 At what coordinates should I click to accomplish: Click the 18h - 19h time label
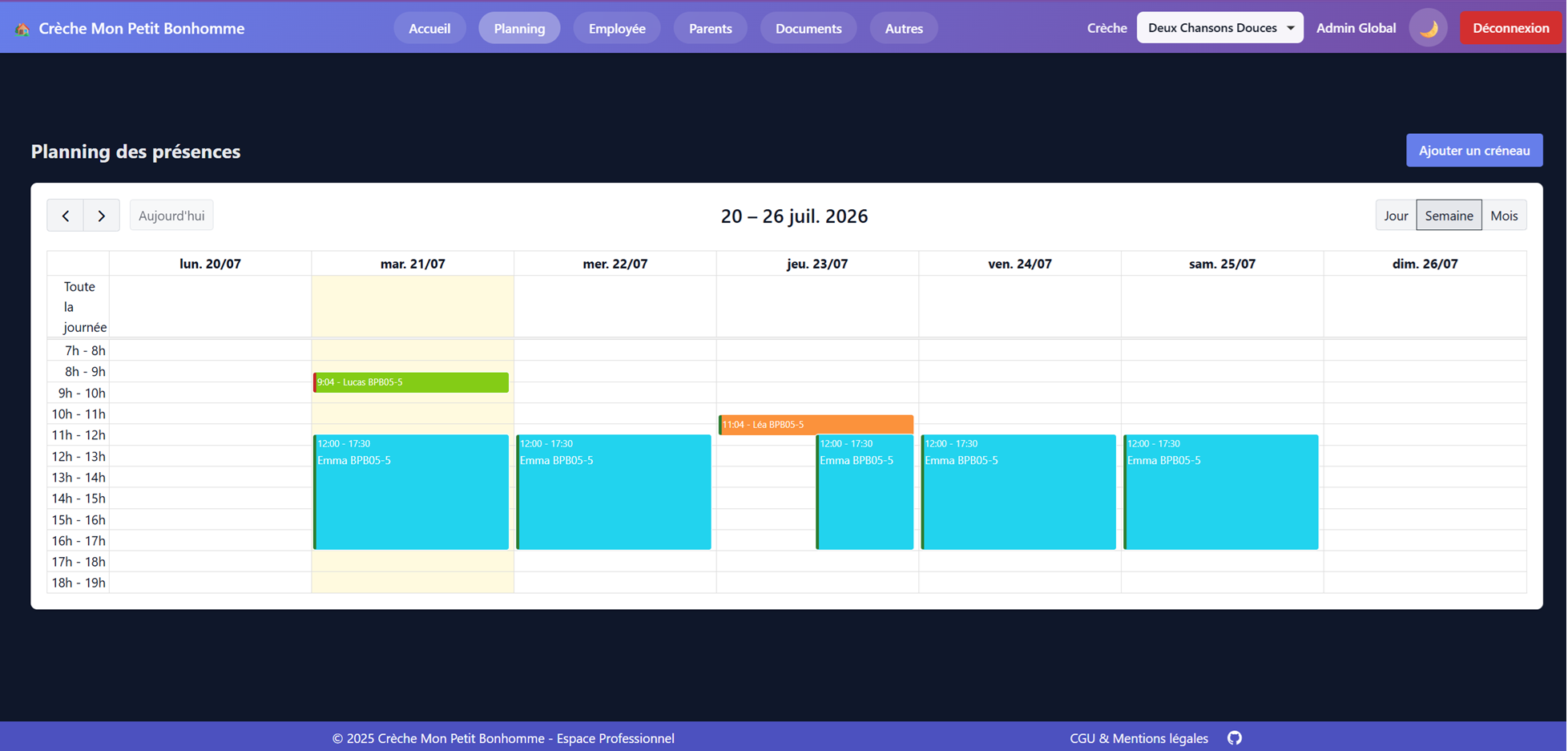coord(79,583)
